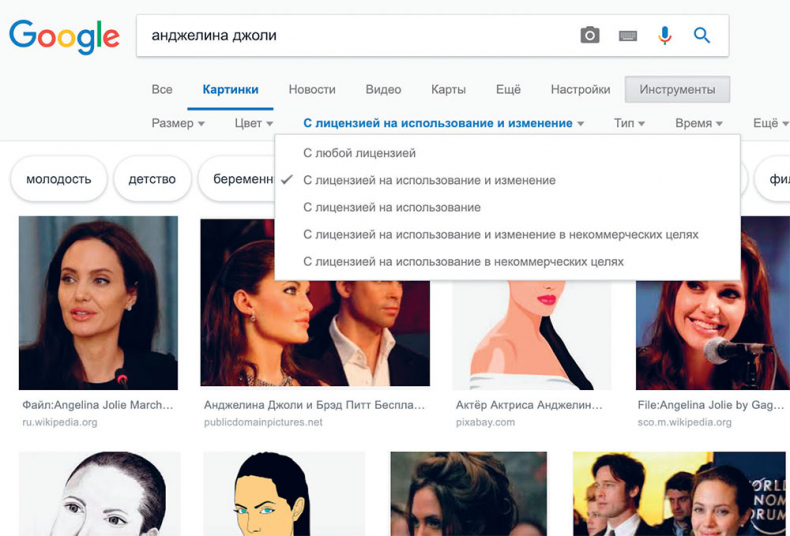This screenshot has height=536, width=790.
Task: Click inside the search text field
Action: coord(350,36)
